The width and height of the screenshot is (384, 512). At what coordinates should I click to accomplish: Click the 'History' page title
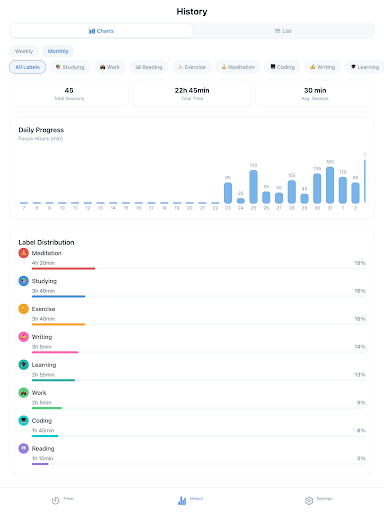pos(192,12)
